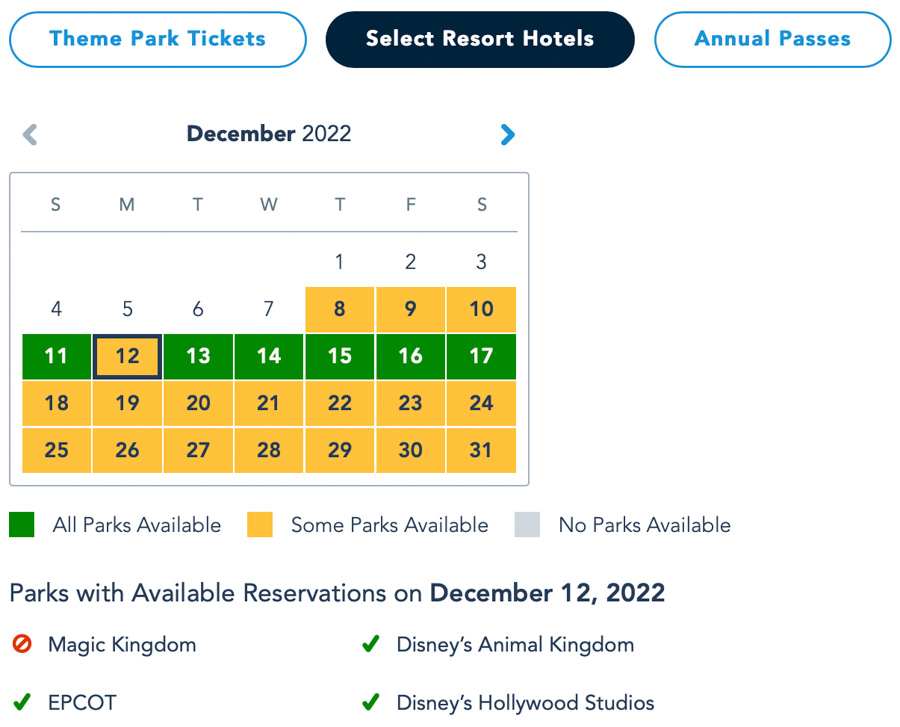900x727 pixels.
Task: Click Disney's Animal Kingdom green checkmark
Action: [x=371, y=644]
